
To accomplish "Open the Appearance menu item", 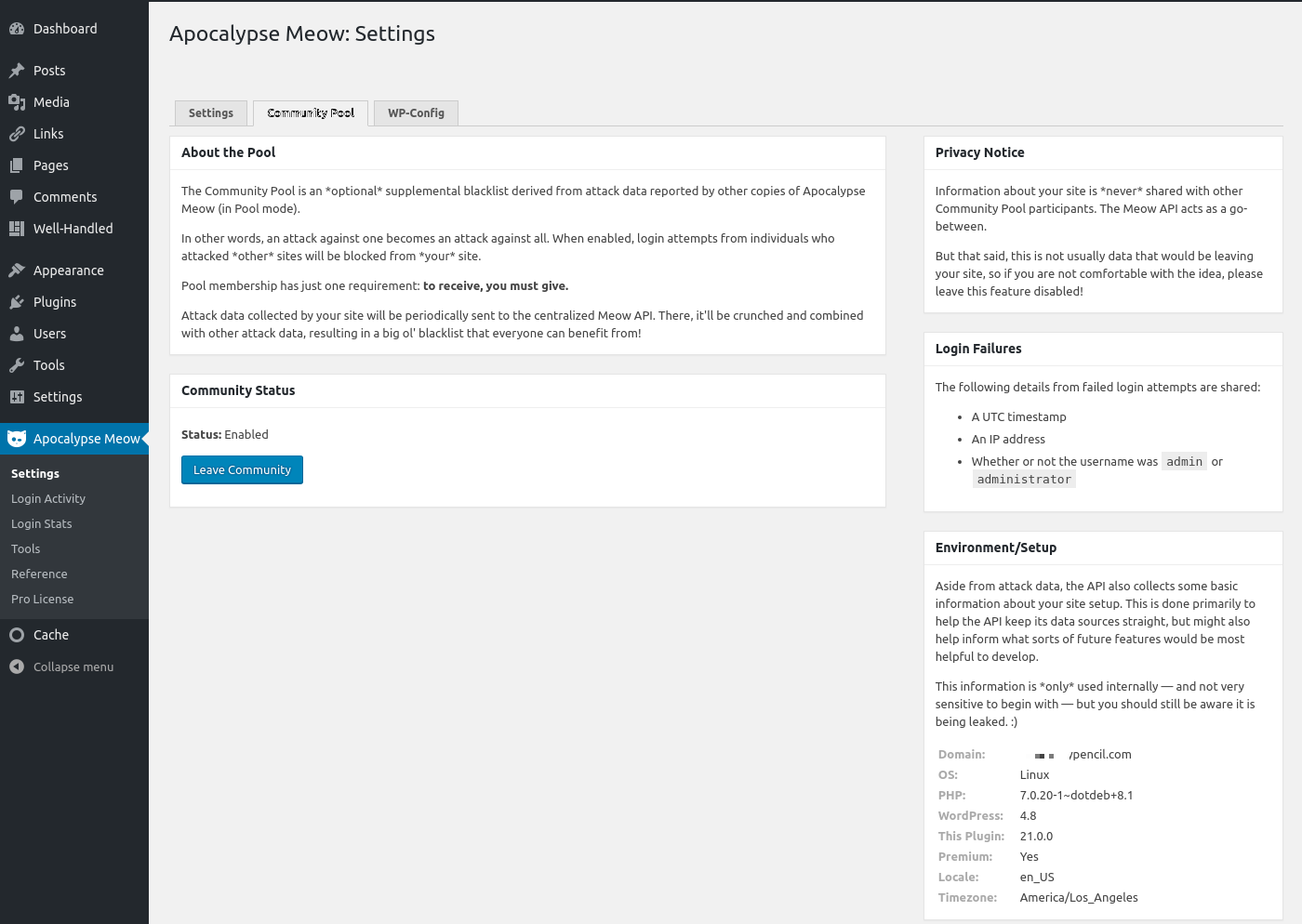I will [x=74, y=271].
